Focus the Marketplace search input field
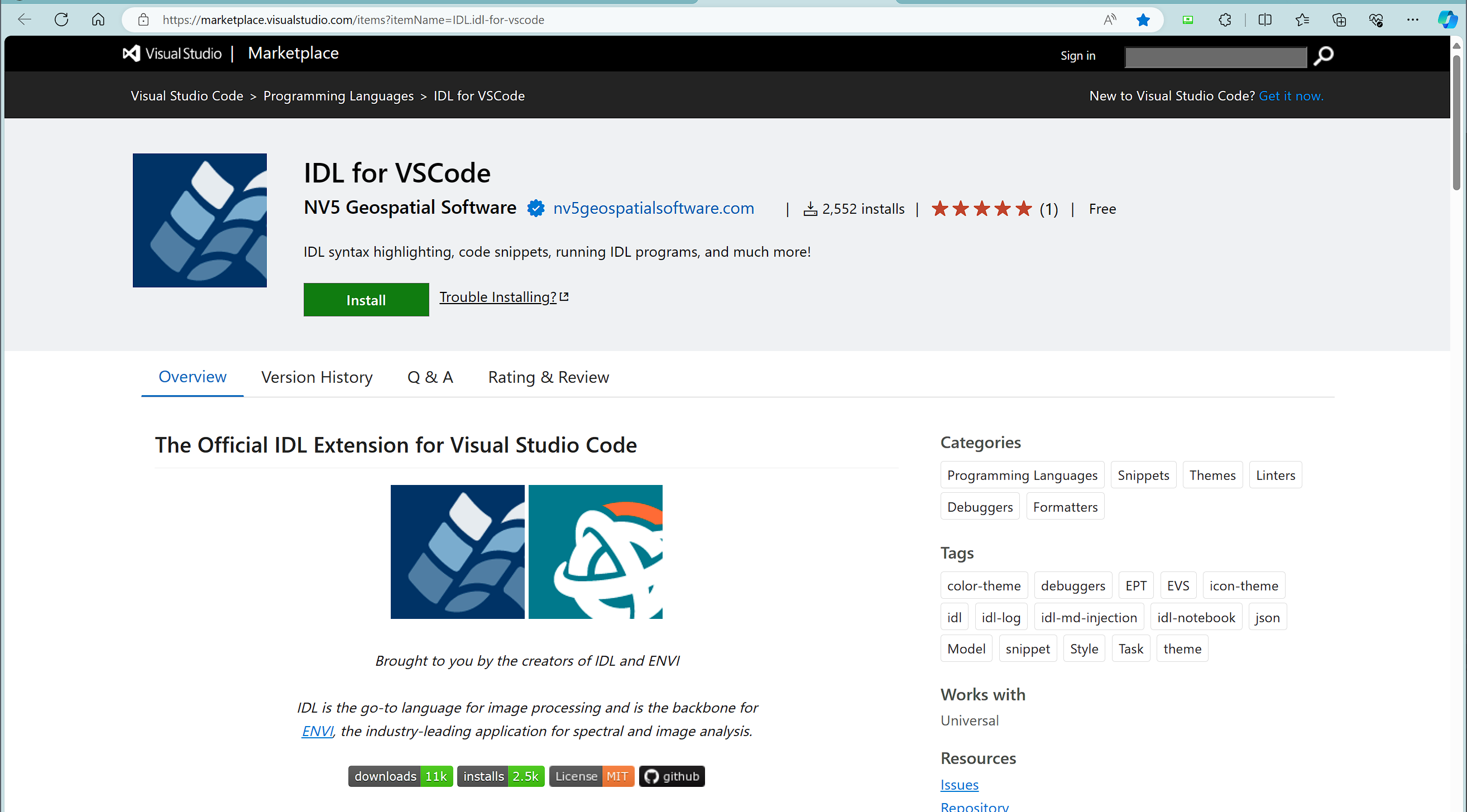The image size is (1467, 812). tap(1215, 57)
